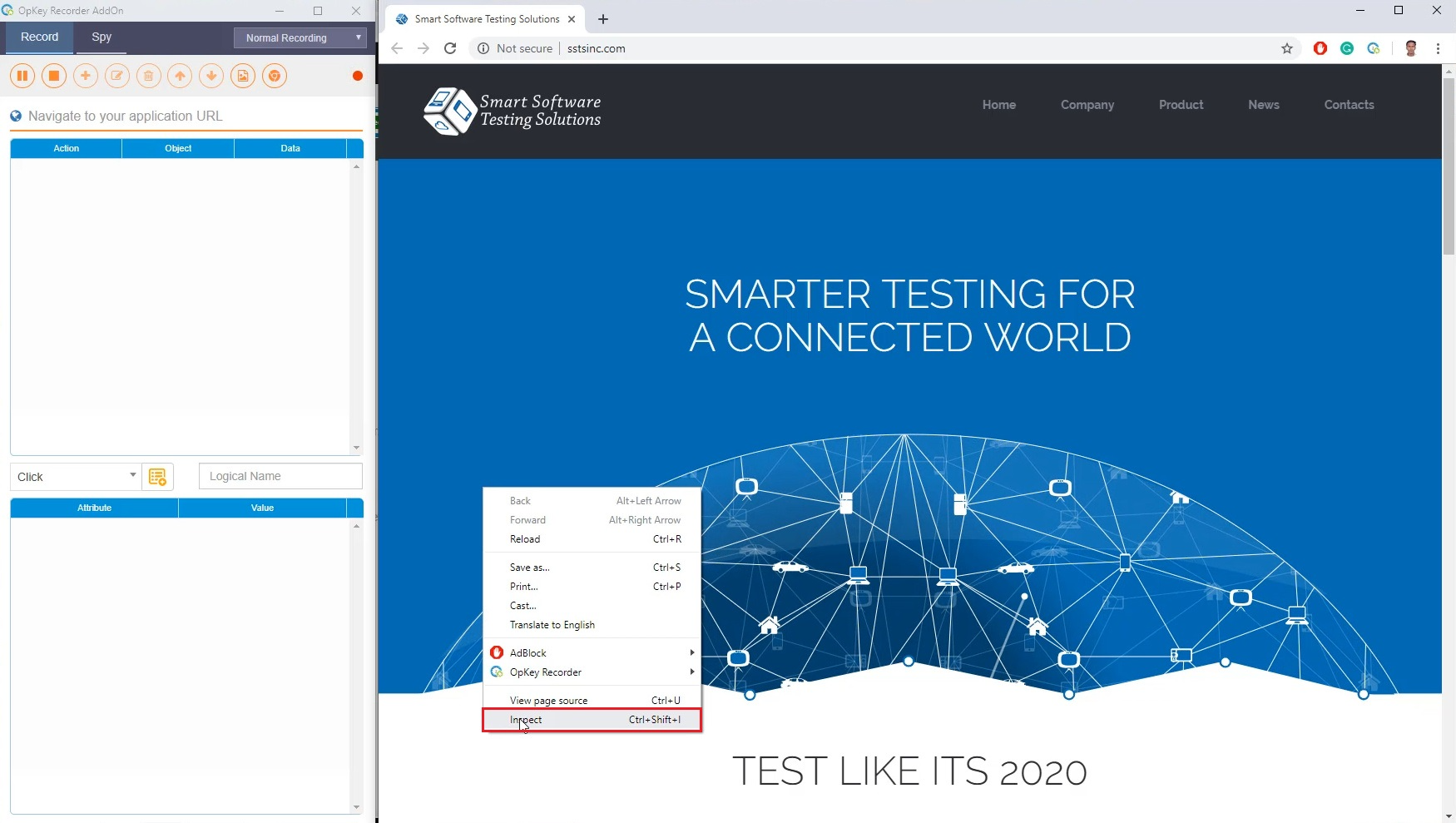This screenshot has height=823, width=1456.
Task: Switch to the Spy tab
Action: [x=102, y=37]
